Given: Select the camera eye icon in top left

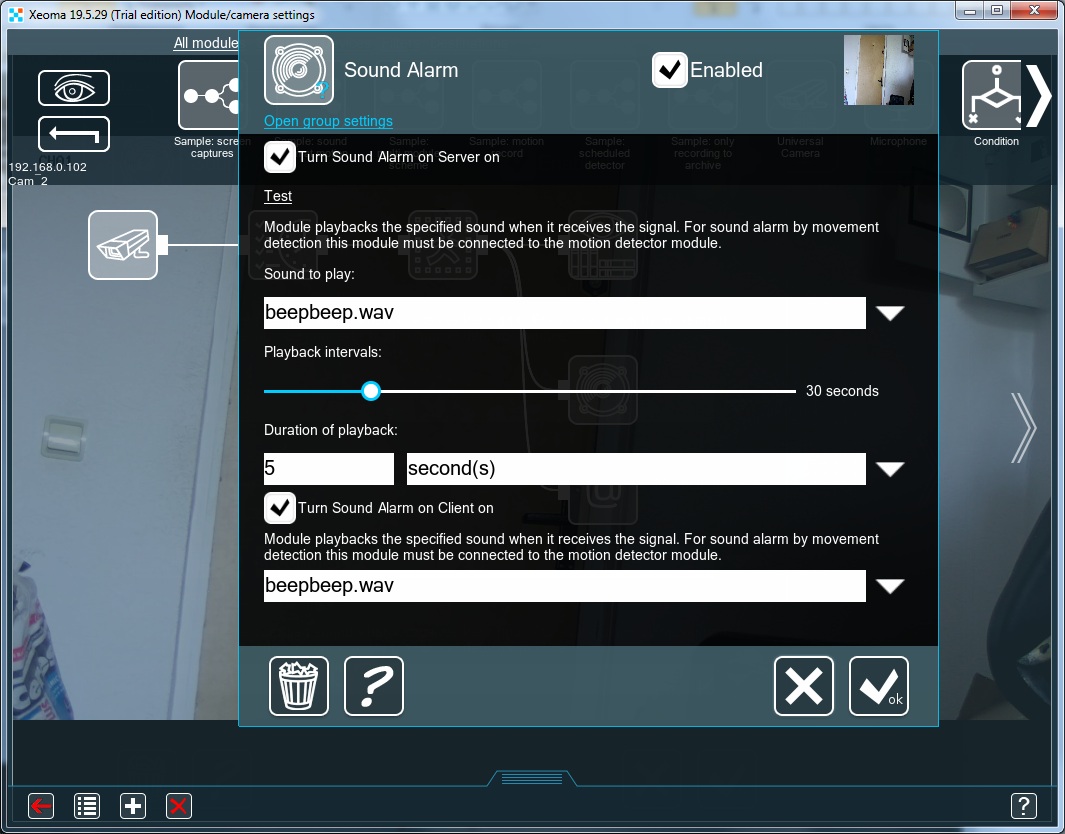Looking at the screenshot, I should click(x=74, y=88).
